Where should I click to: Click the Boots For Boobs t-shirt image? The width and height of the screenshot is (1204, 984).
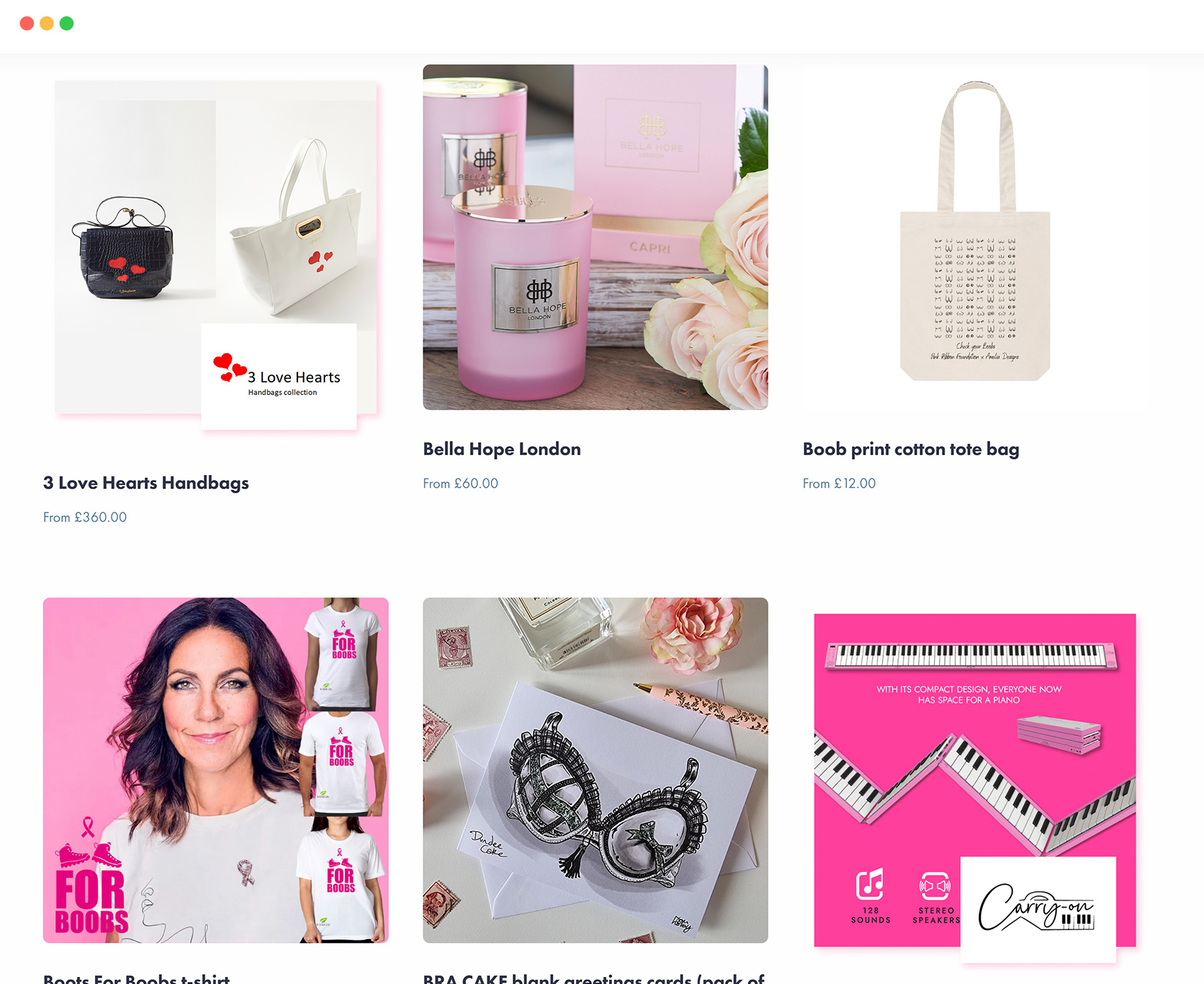click(x=216, y=770)
